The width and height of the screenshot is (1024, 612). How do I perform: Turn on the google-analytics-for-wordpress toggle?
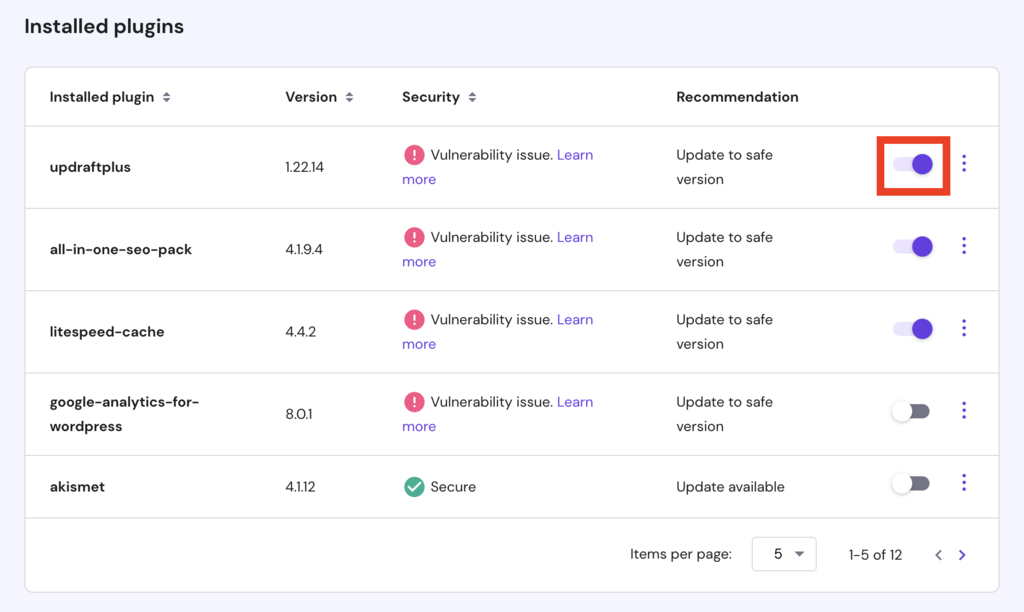coord(908,410)
